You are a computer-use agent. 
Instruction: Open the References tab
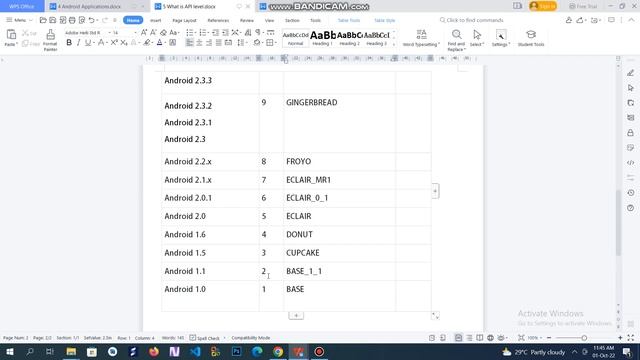[x=218, y=20]
